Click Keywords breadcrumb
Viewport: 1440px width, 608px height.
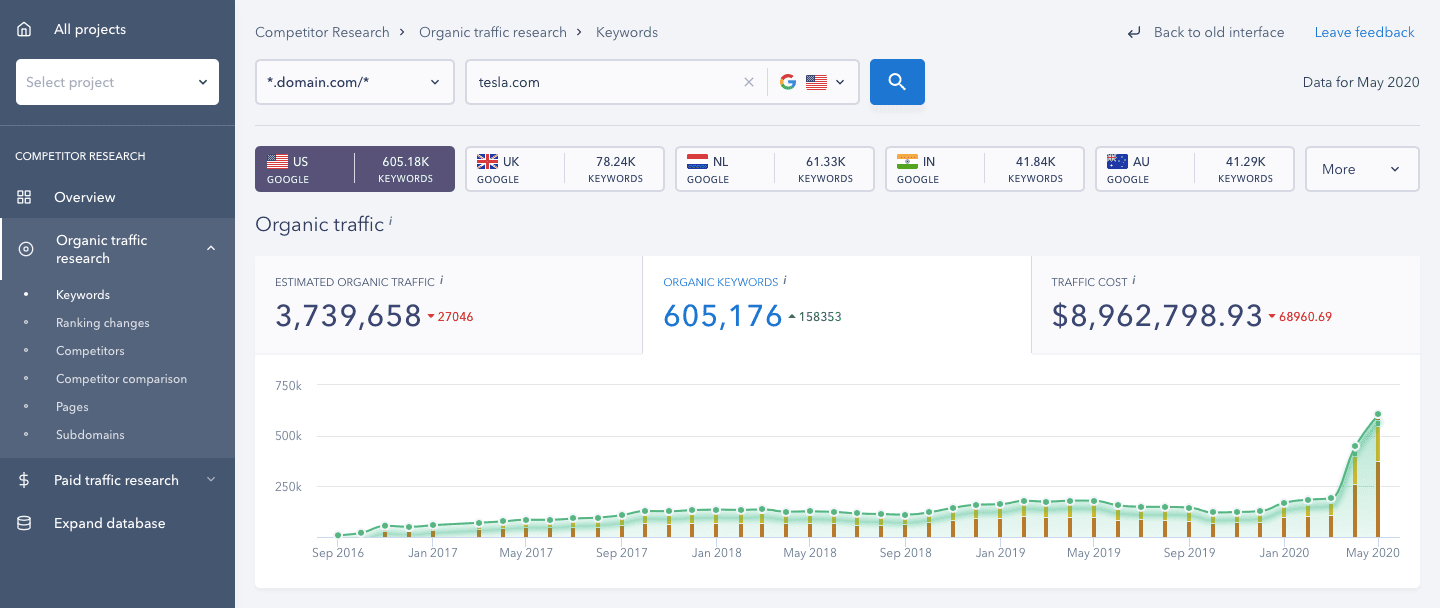627,33
